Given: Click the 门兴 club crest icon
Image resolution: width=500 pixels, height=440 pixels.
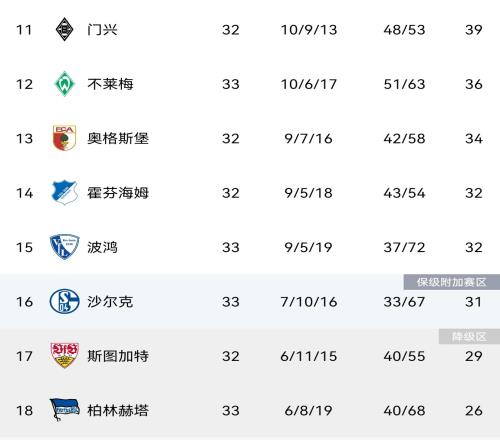Looking at the screenshot, I should pyautogui.click(x=64, y=30).
